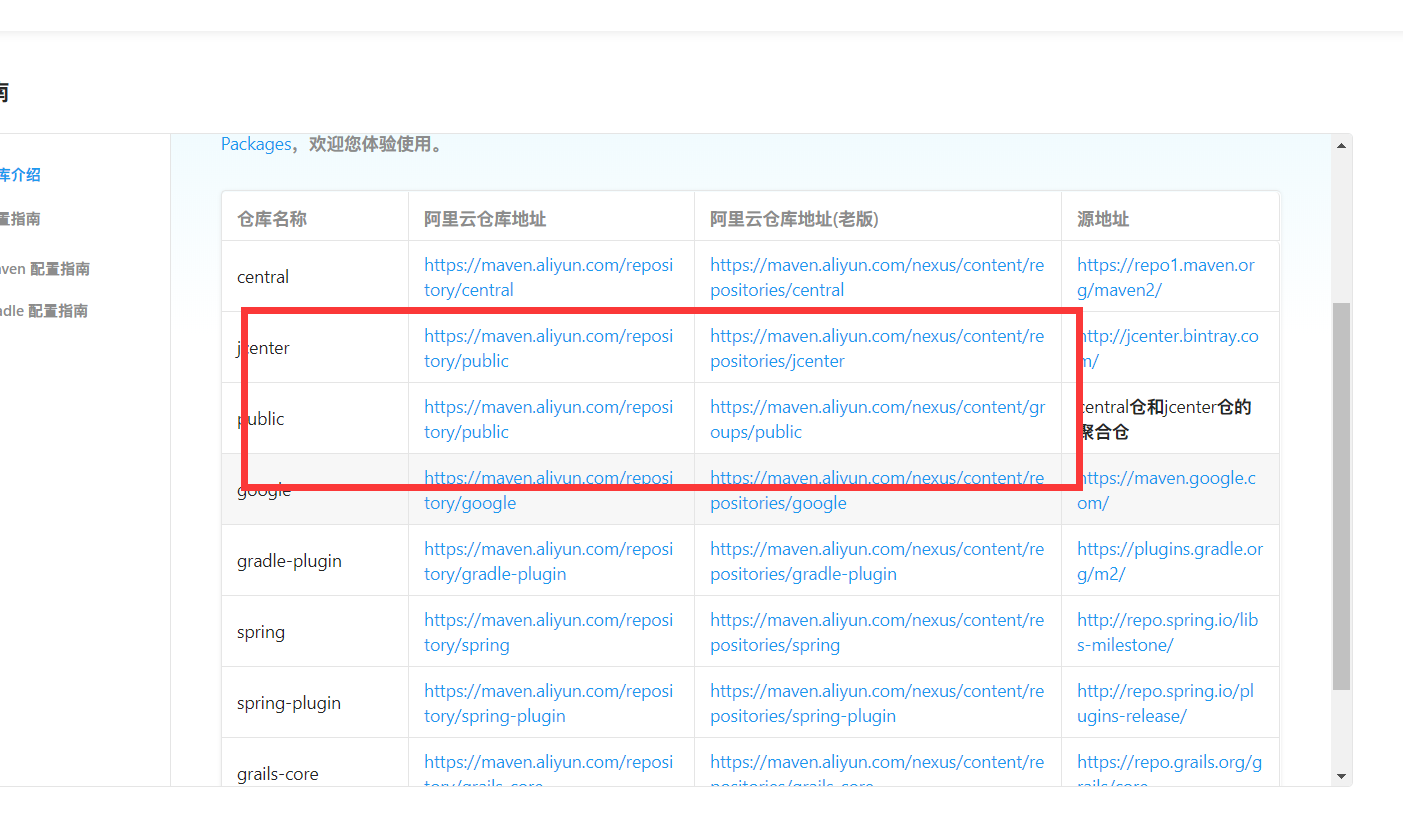Open the nexus groups/public old link

pos(877,419)
